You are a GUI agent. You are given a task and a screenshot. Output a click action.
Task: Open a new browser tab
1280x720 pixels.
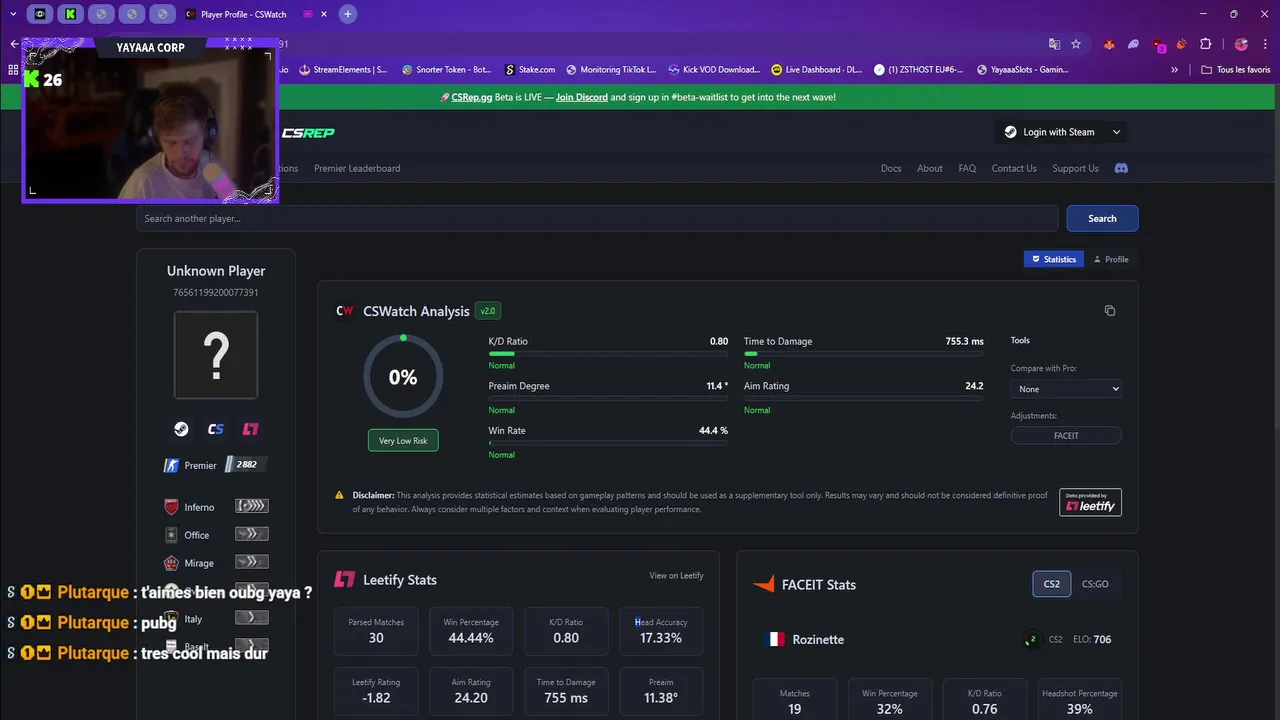tap(347, 14)
